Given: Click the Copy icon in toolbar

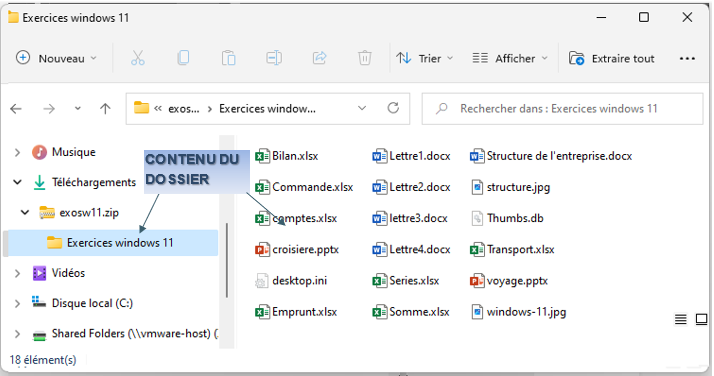Looking at the screenshot, I should coord(183,58).
